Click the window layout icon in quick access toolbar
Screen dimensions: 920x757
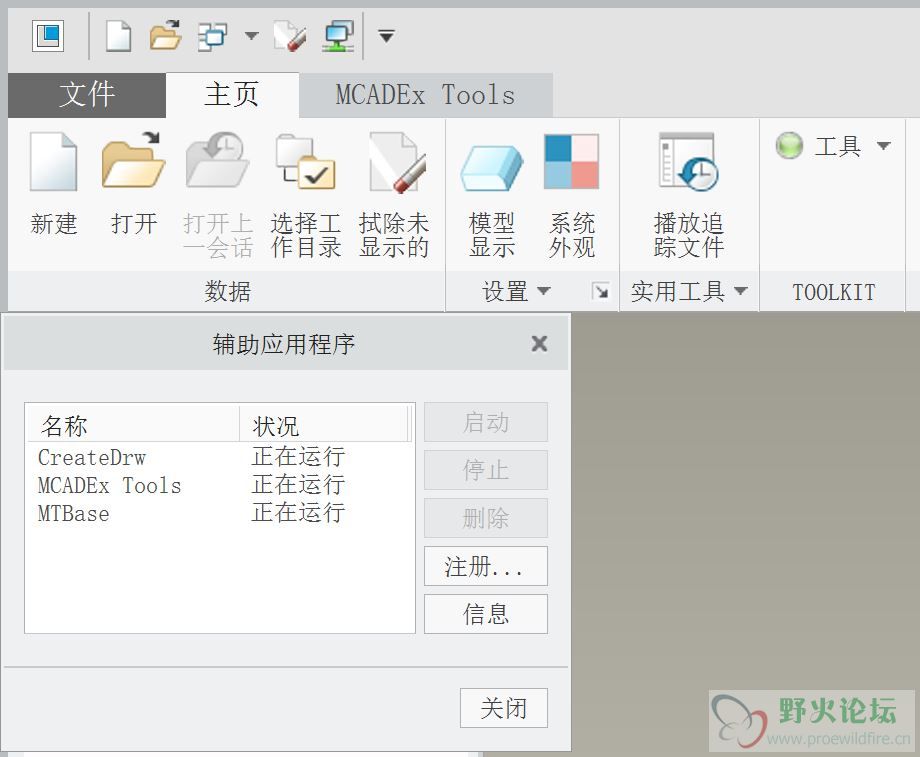coord(48,36)
